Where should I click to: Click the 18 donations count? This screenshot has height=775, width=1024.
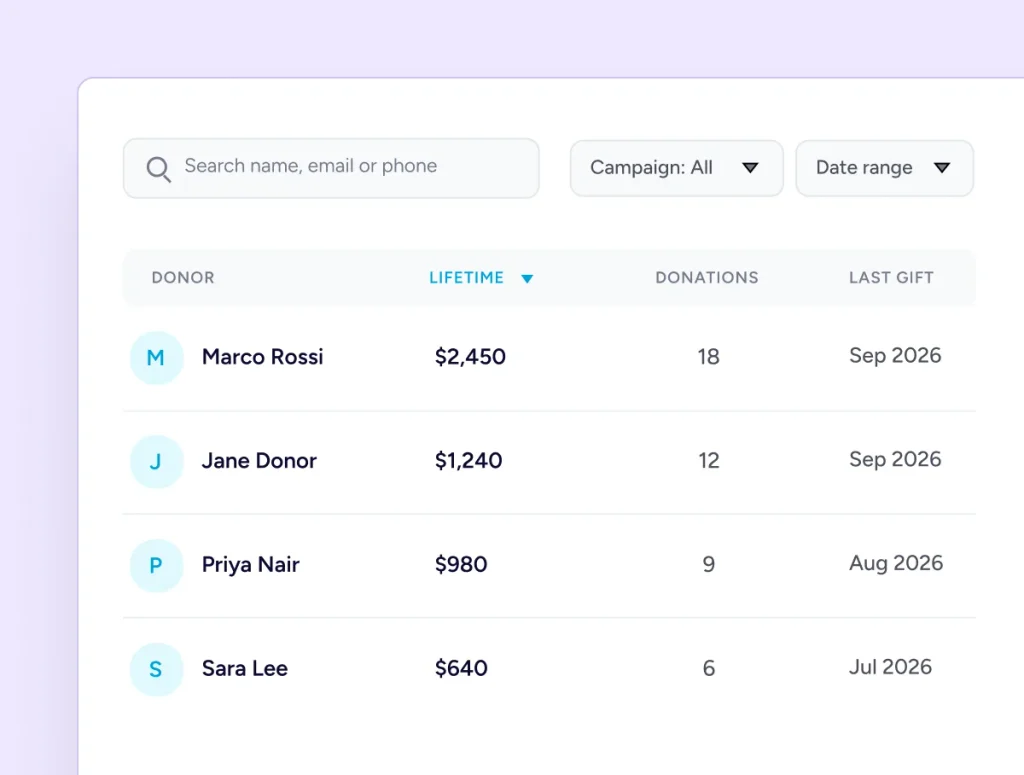point(709,356)
